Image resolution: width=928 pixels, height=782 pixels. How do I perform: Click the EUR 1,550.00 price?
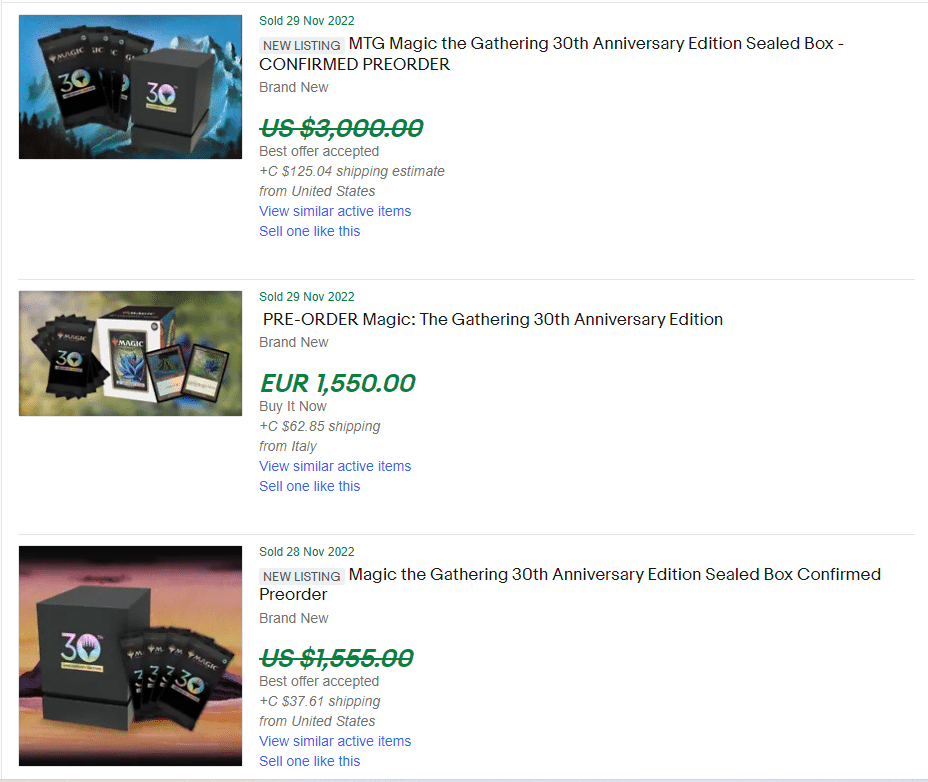[337, 383]
